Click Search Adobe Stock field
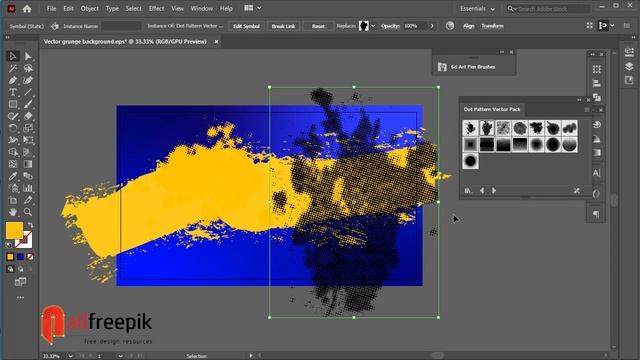 pyautogui.click(x=549, y=9)
